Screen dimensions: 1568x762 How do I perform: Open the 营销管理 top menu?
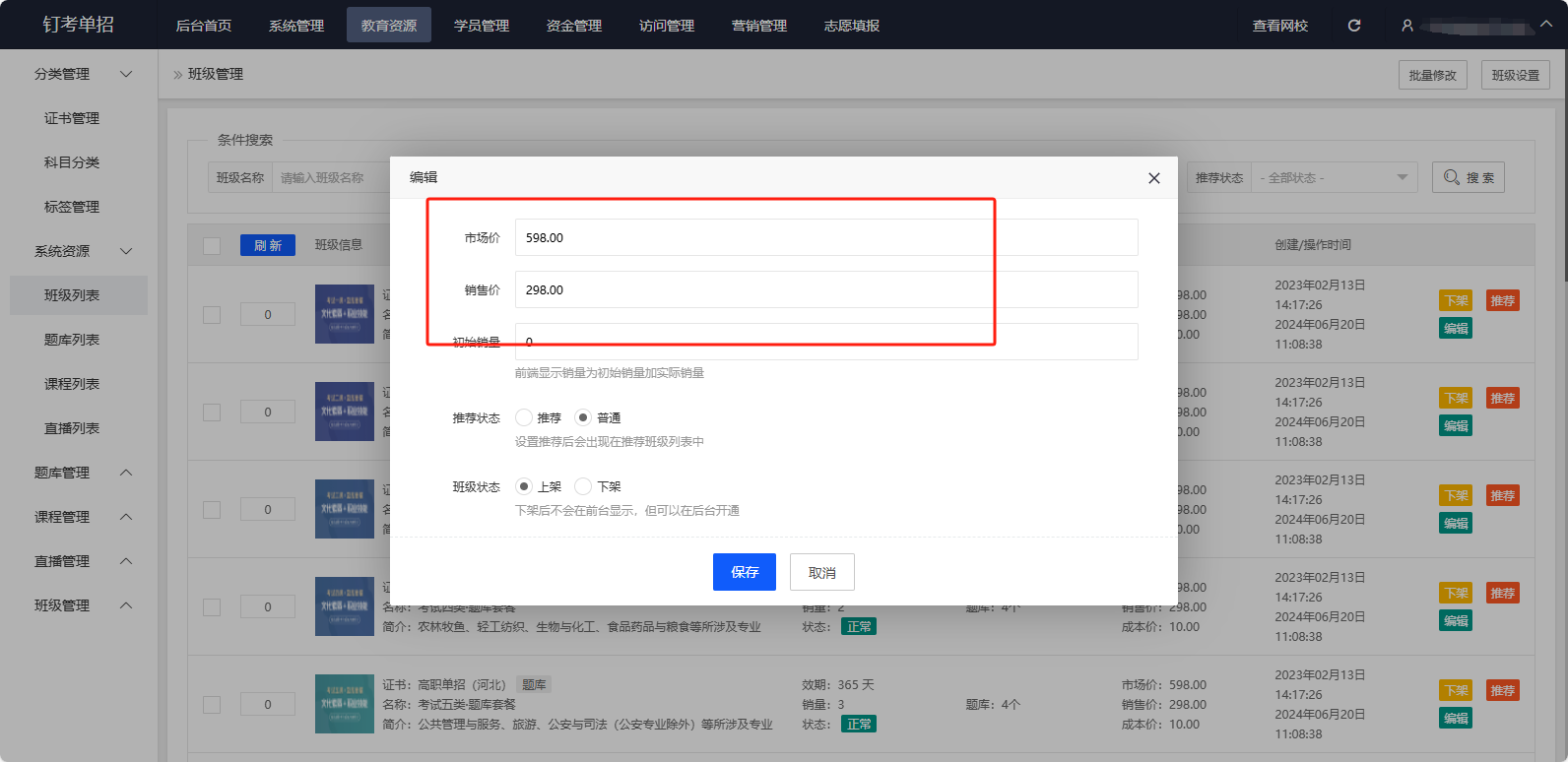(x=759, y=26)
